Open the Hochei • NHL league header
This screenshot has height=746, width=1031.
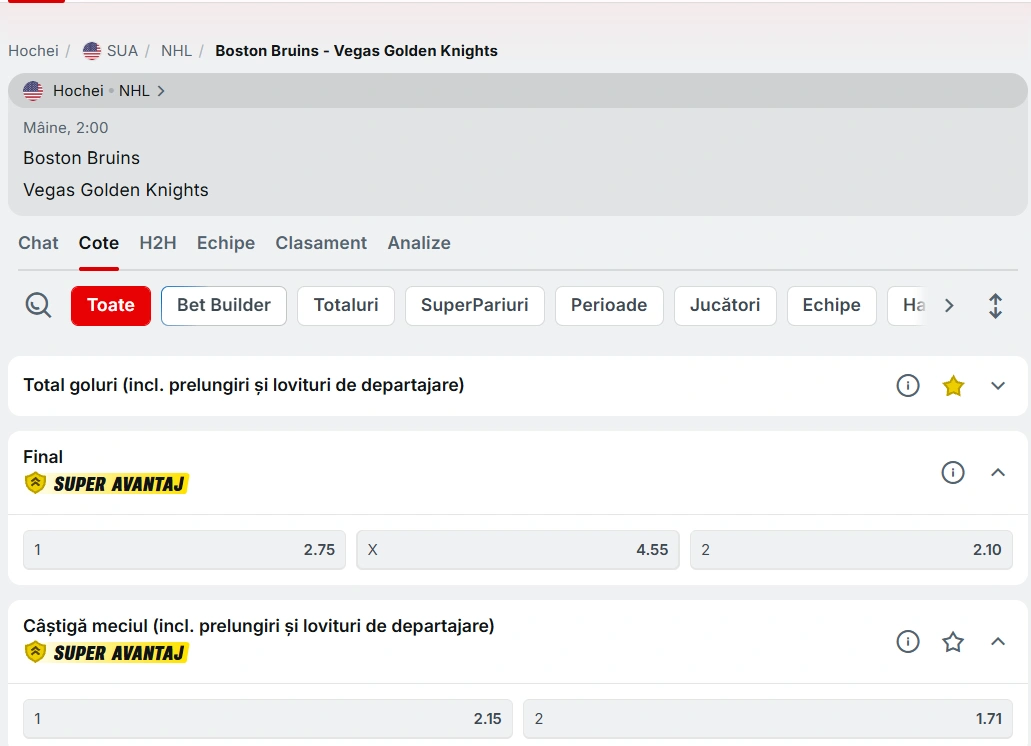tap(95, 91)
